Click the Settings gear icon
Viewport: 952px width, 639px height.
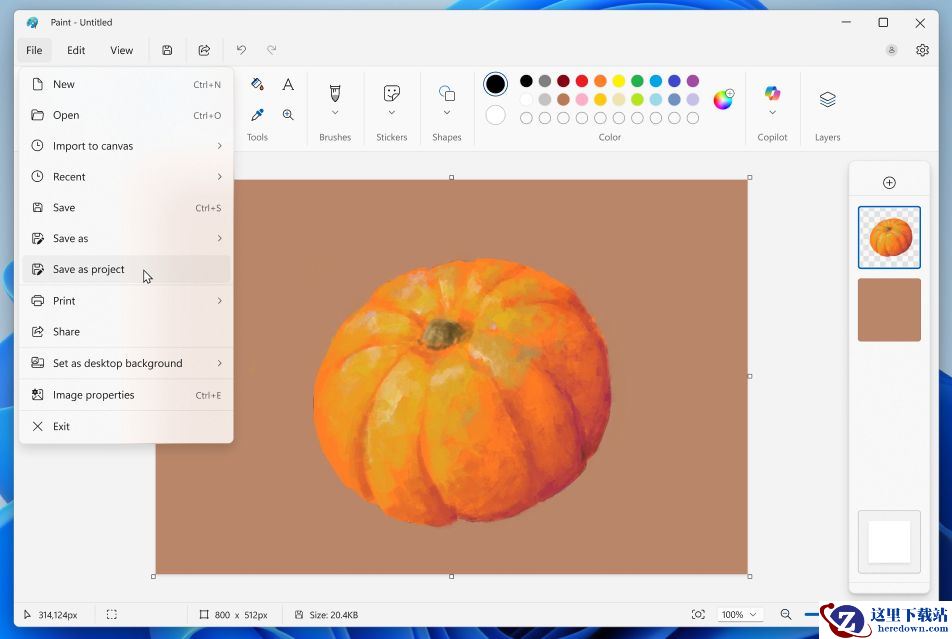click(922, 50)
